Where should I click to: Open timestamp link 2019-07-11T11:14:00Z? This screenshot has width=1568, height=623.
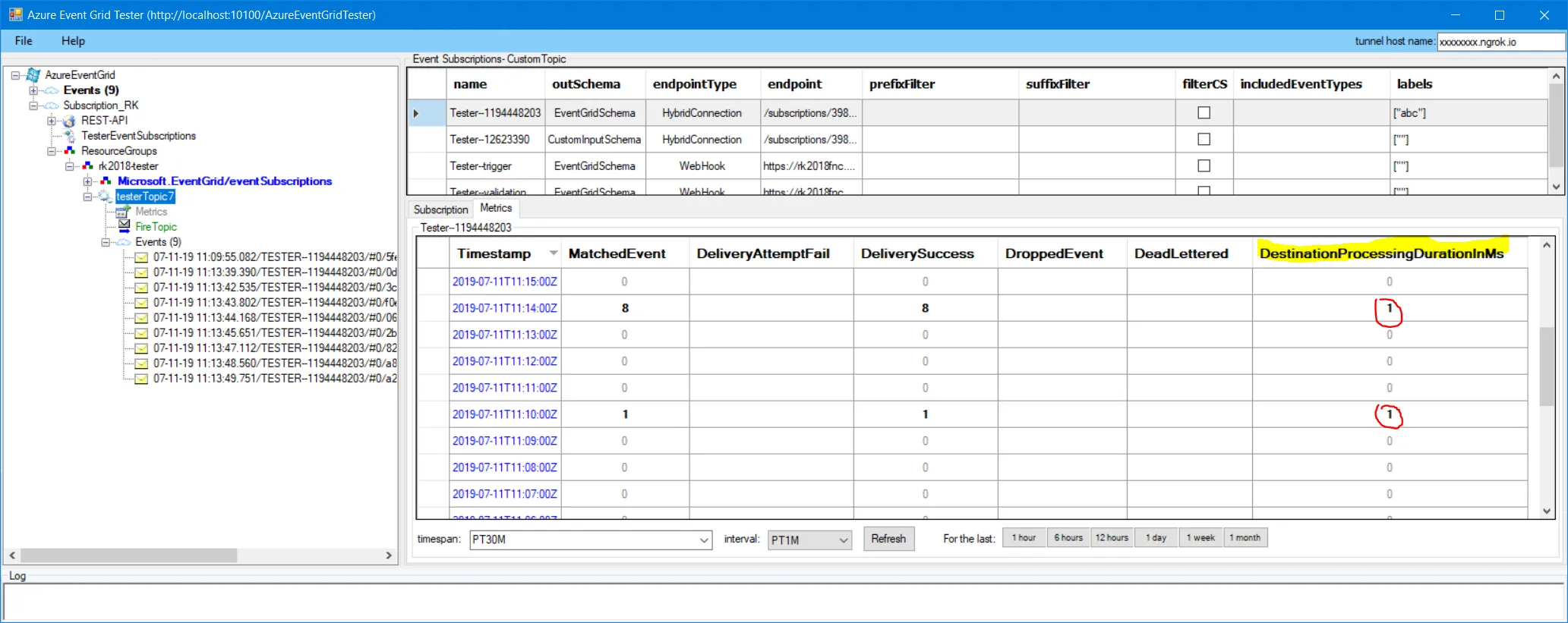click(x=505, y=308)
